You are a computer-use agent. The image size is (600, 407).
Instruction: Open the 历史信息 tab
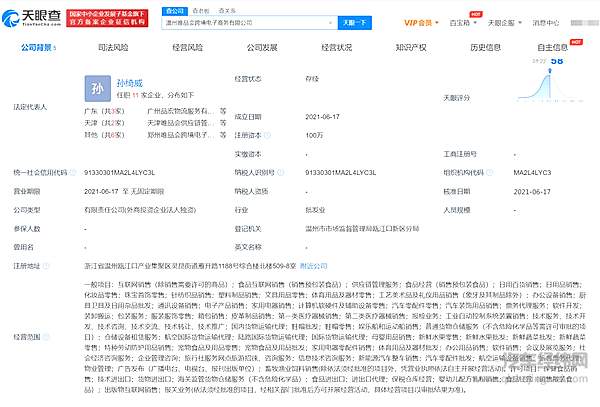tap(485, 47)
